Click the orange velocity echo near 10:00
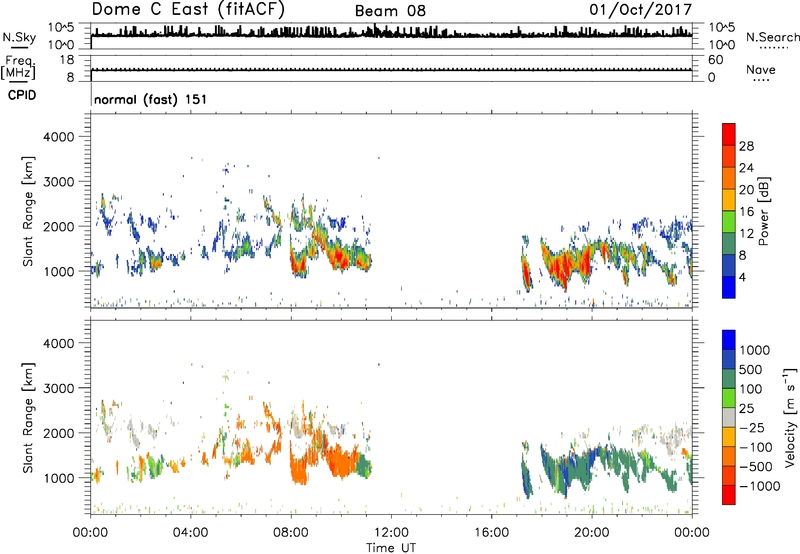This screenshot has height=554, width=800. 341,460
